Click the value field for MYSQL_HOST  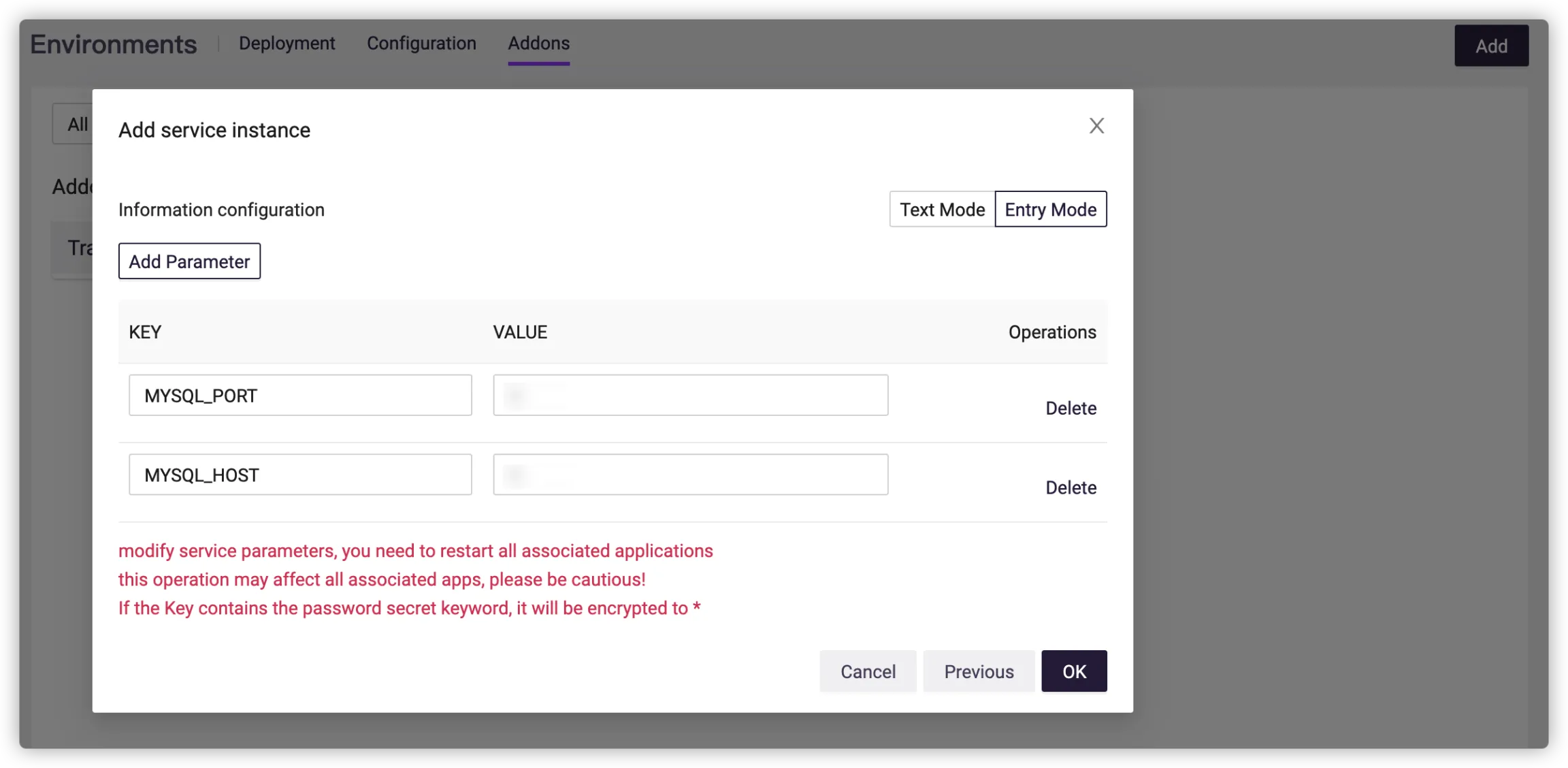tap(690, 475)
